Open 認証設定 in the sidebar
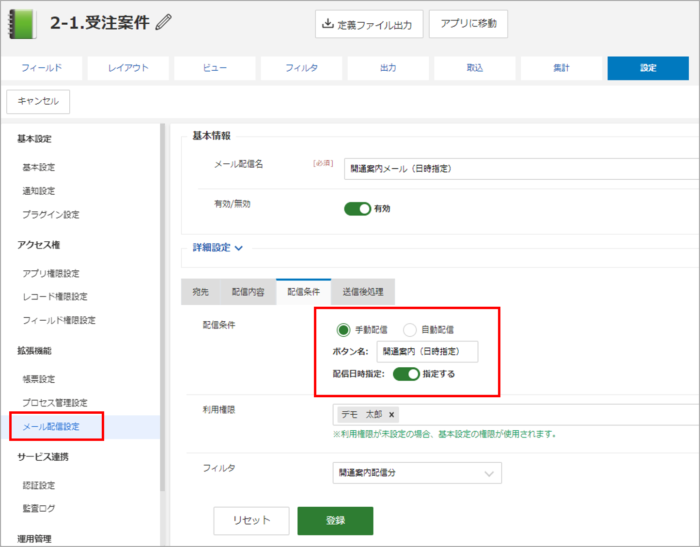 39,485
